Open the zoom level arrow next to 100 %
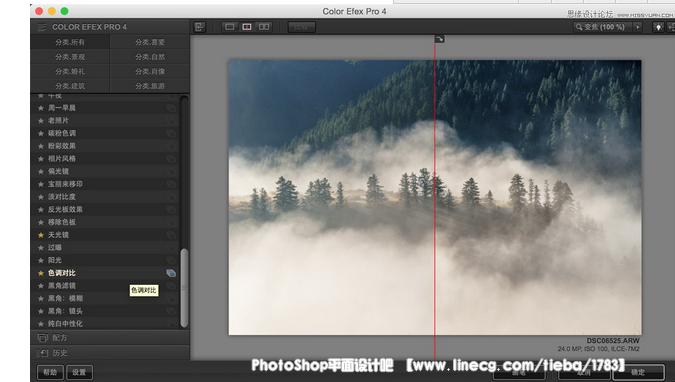675x382 pixels. pyautogui.click(x=638, y=27)
